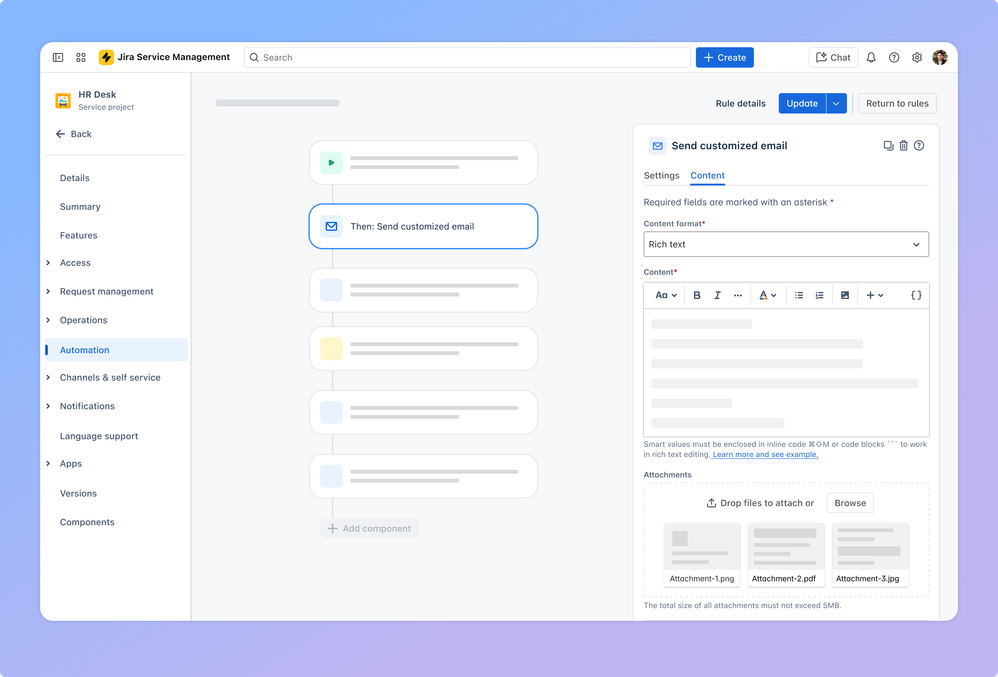Switch to the Content tab
The width and height of the screenshot is (998, 677).
[708, 176]
